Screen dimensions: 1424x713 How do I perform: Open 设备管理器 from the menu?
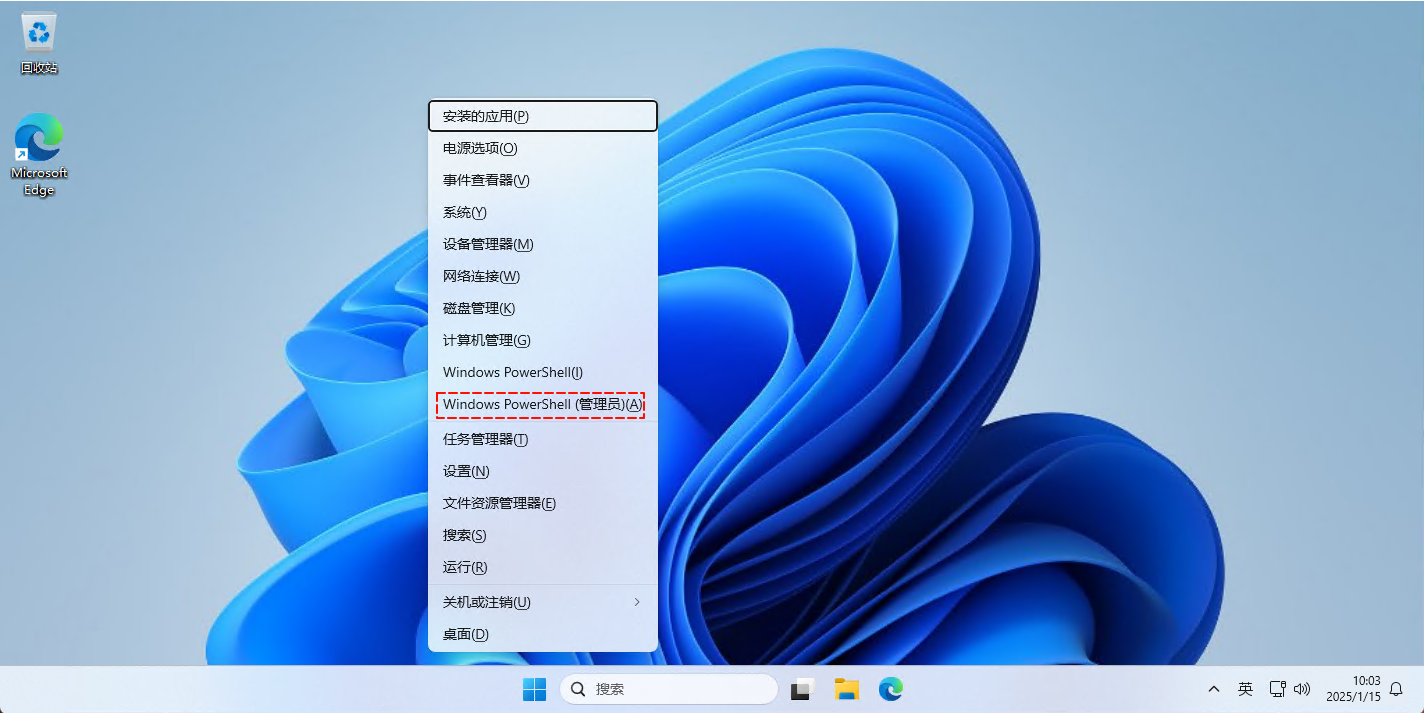coord(488,244)
